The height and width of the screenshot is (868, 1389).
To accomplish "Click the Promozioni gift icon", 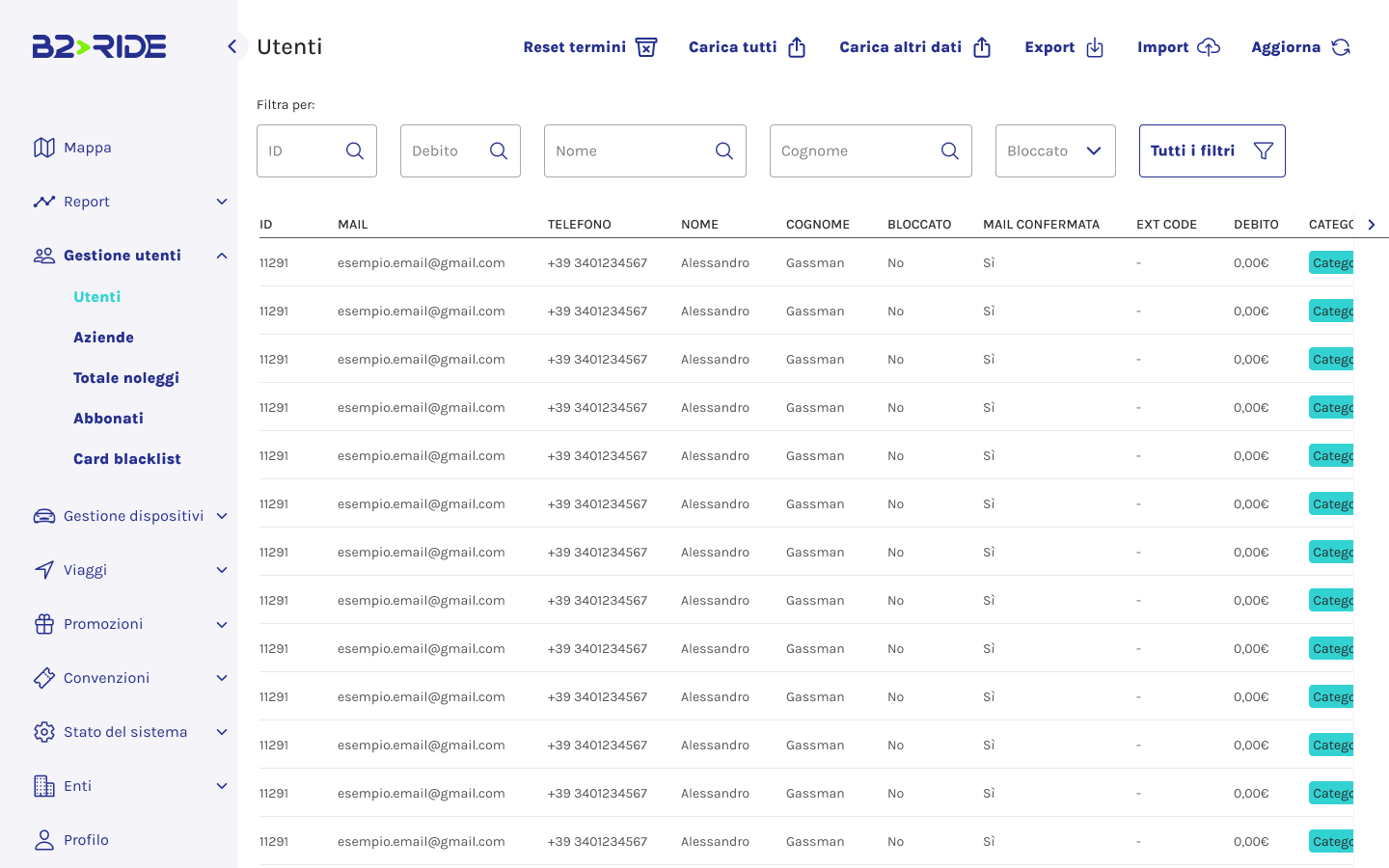I will [44, 624].
